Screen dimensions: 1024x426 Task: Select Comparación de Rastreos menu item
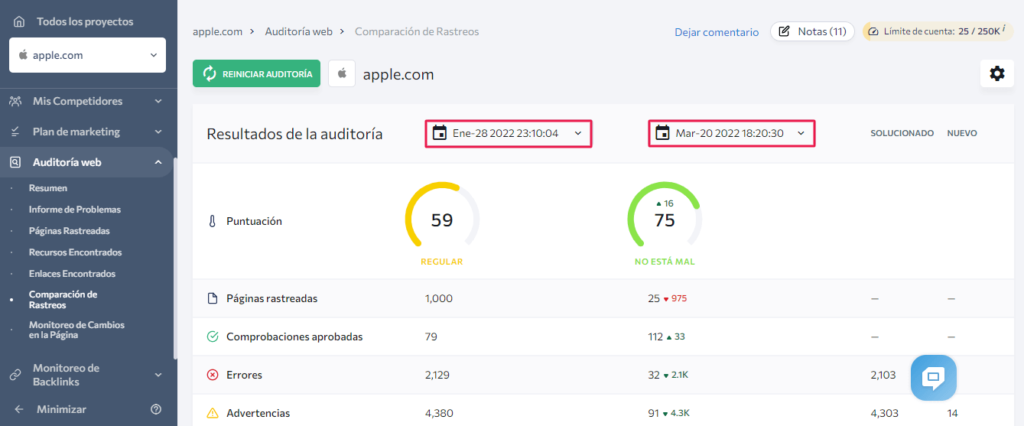(x=63, y=299)
